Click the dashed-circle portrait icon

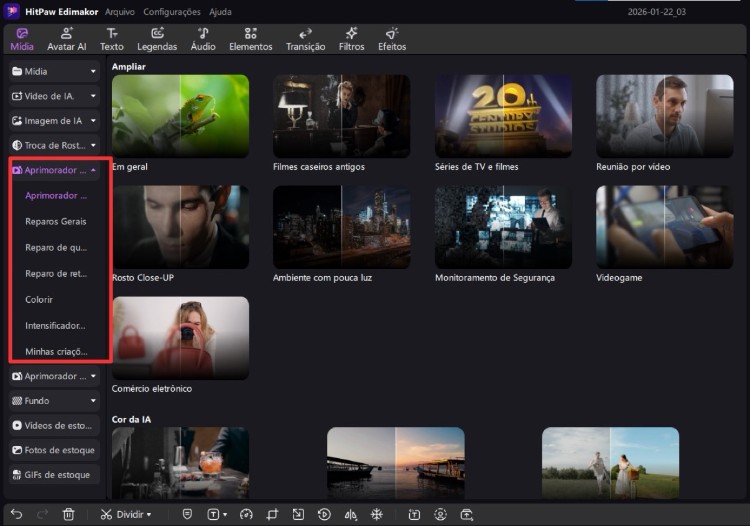[441, 515]
